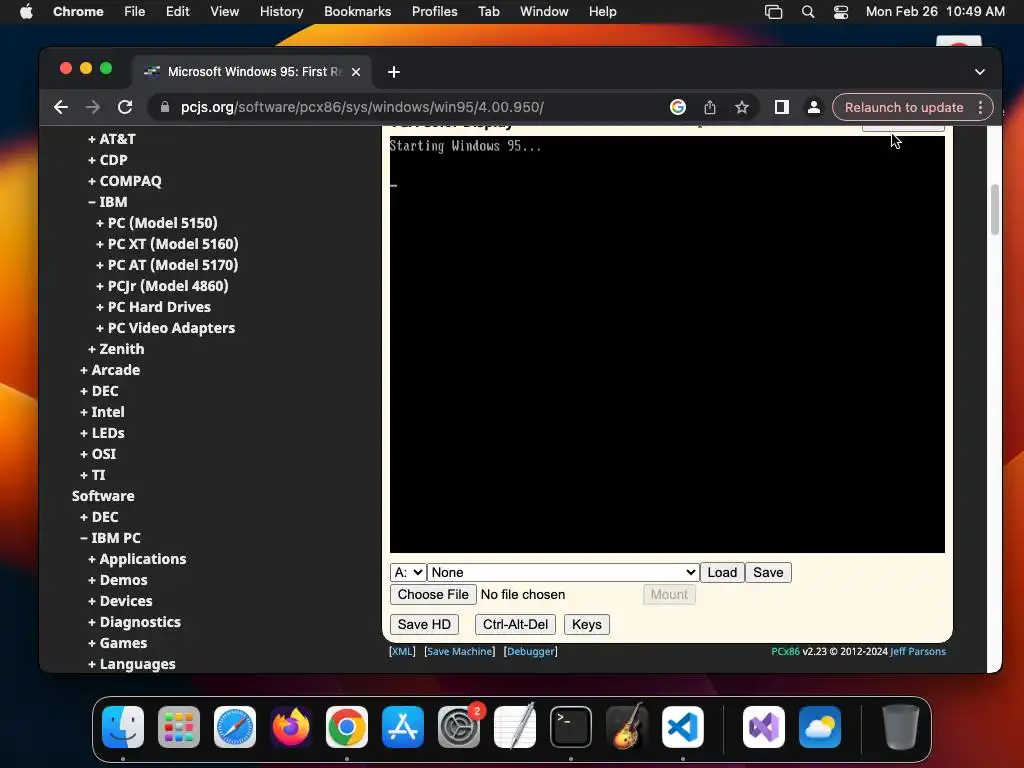The height and width of the screenshot is (768, 1024).
Task: Bookmark this page with the star
Action: point(742,107)
